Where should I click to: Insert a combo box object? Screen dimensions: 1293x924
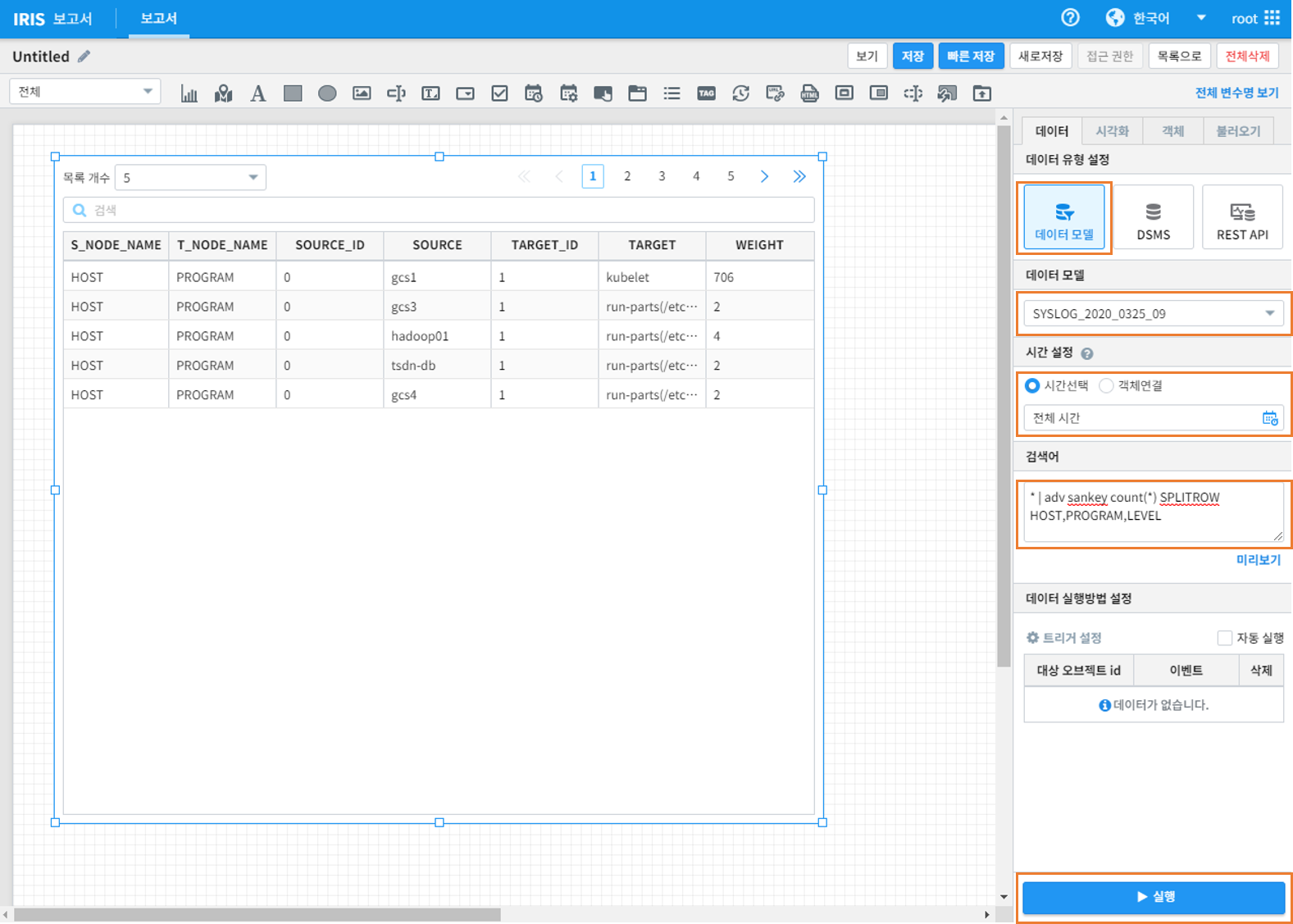[465, 93]
